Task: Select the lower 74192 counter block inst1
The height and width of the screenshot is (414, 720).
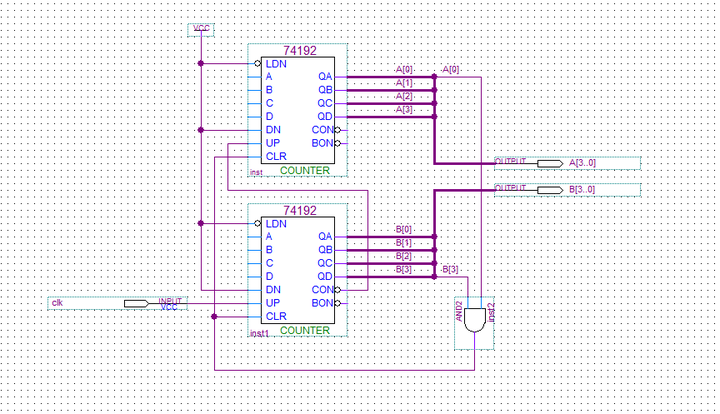Action: coord(298,270)
